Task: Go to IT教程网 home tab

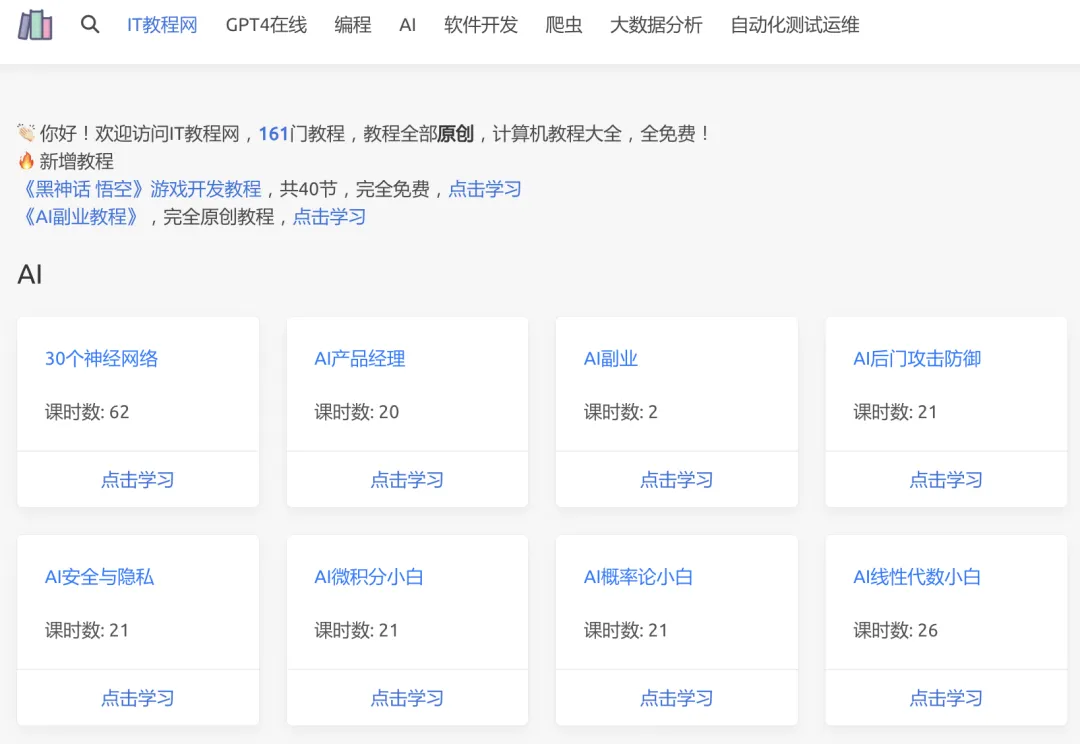Action: (x=163, y=25)
